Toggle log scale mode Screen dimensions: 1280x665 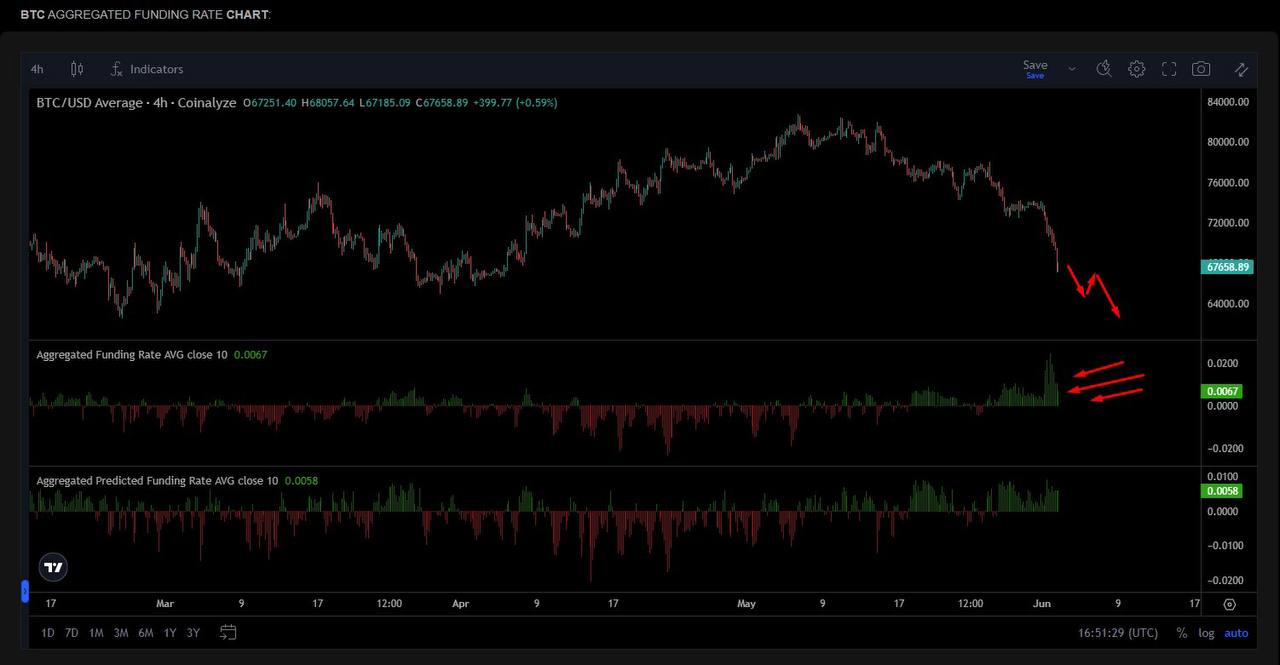click(x=1207, y=633)
